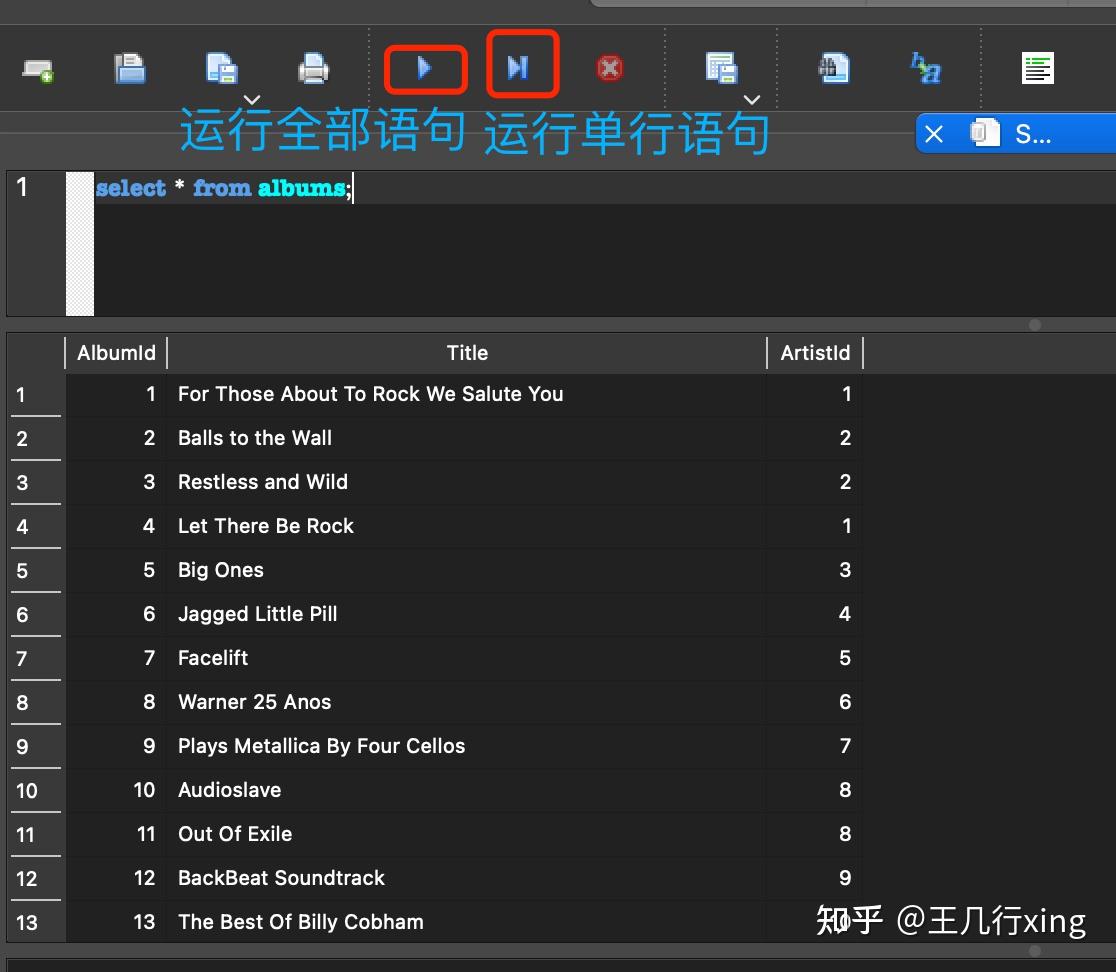Expand the save SQL dropdown chevron
Viewport: 1116px width, 972px height.
click(x=251, y=100)
